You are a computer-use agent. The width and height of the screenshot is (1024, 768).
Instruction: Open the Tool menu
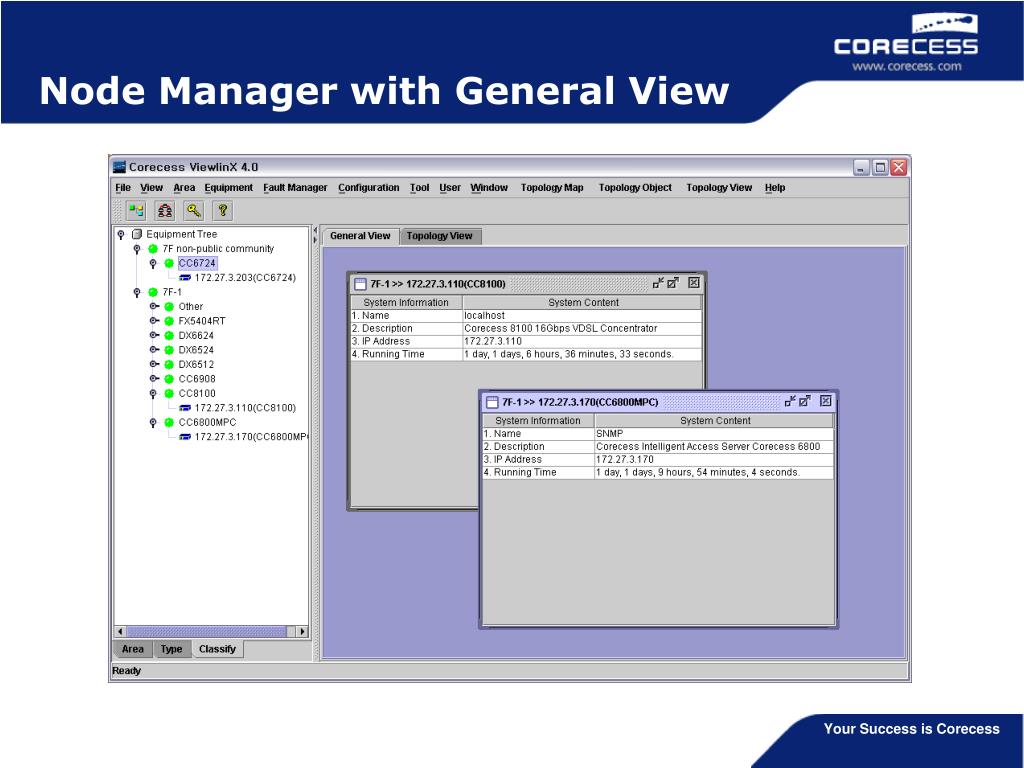[x=419, y=187]
